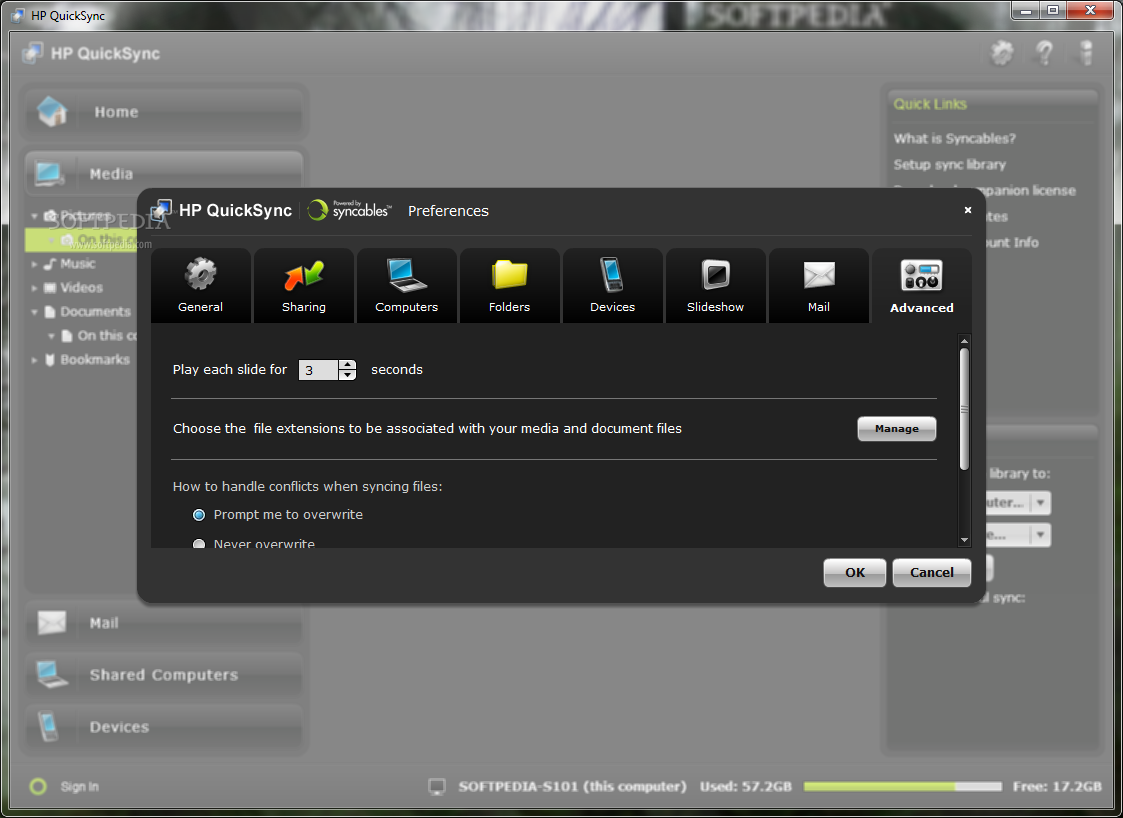Switch to the Devices preferences tab
1123x818 pixels.
(612, 286)
